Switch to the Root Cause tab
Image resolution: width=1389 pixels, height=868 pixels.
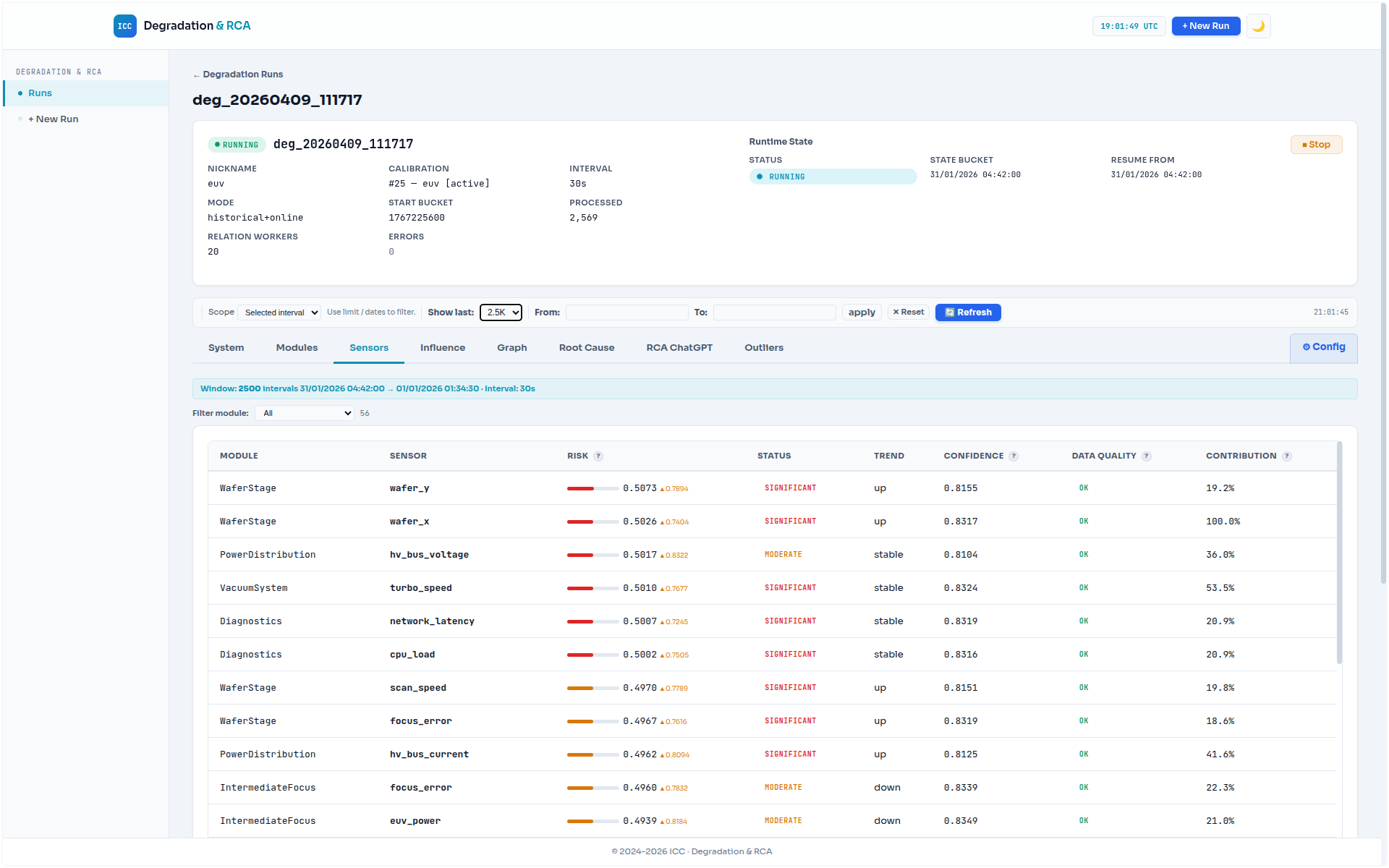[x=586, y=348]
